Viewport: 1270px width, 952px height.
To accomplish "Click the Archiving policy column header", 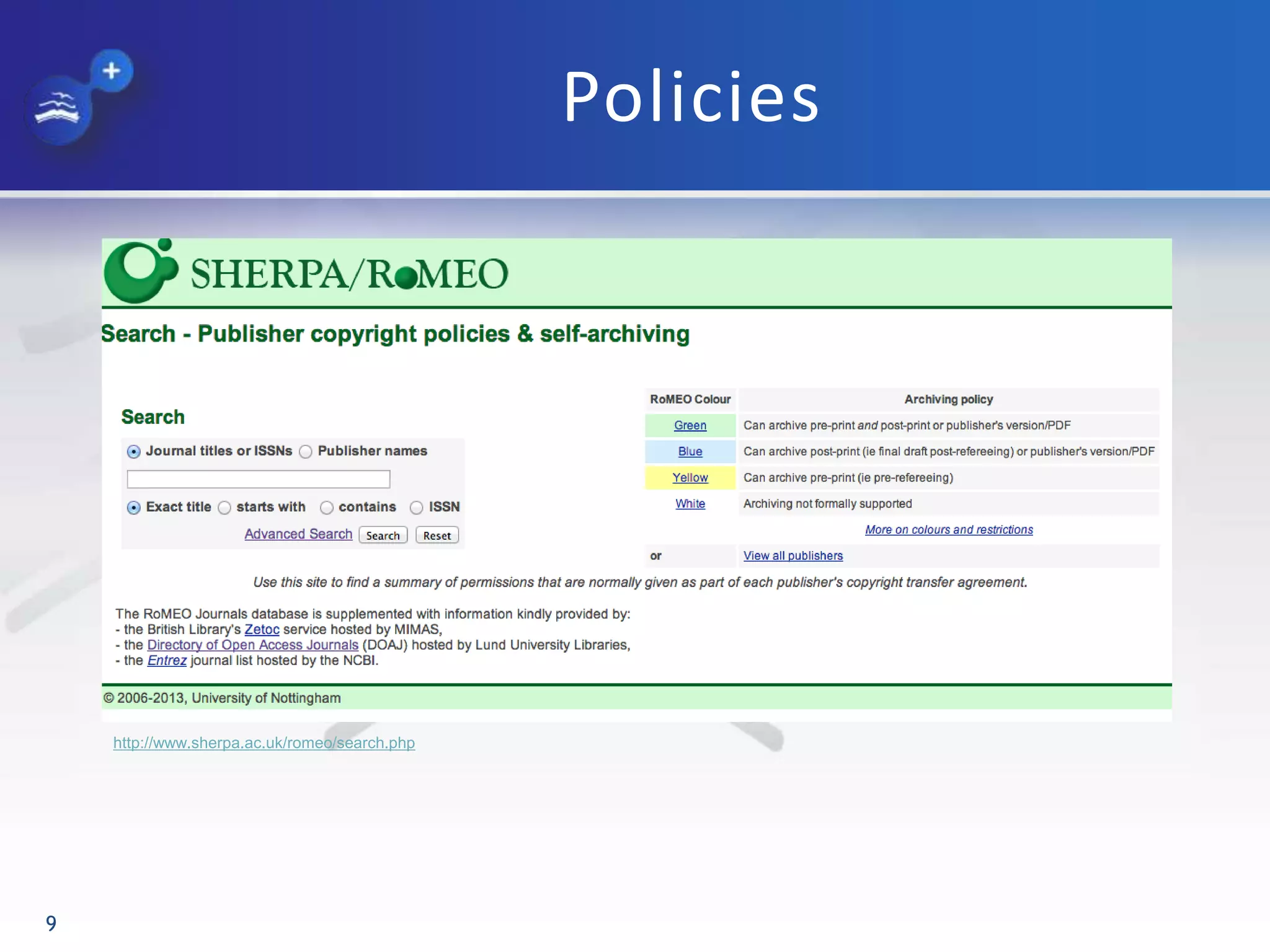I will click(949, 399).
